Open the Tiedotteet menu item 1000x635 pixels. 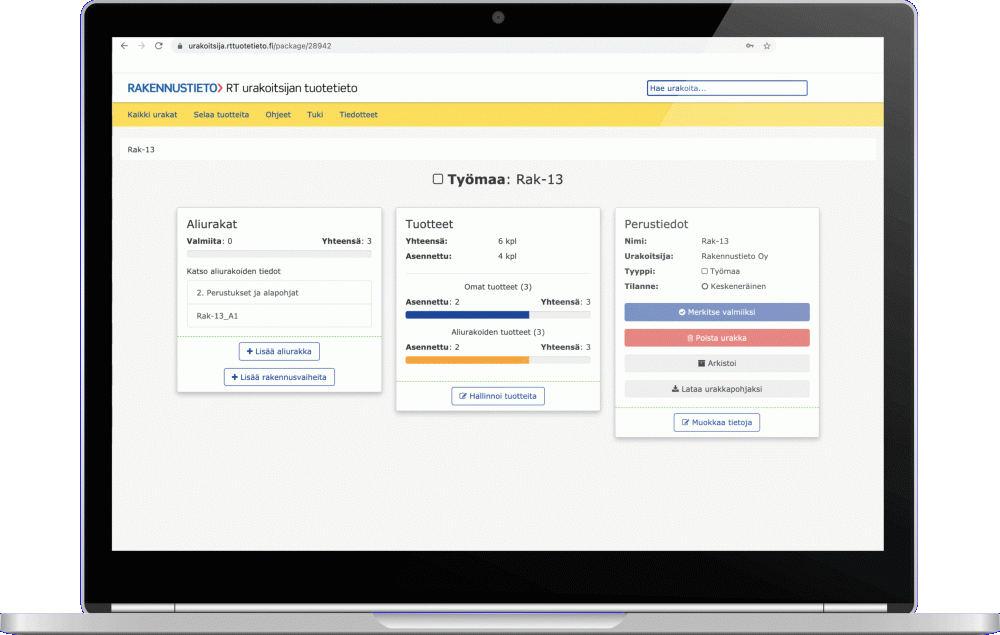[x=358, y=115]
